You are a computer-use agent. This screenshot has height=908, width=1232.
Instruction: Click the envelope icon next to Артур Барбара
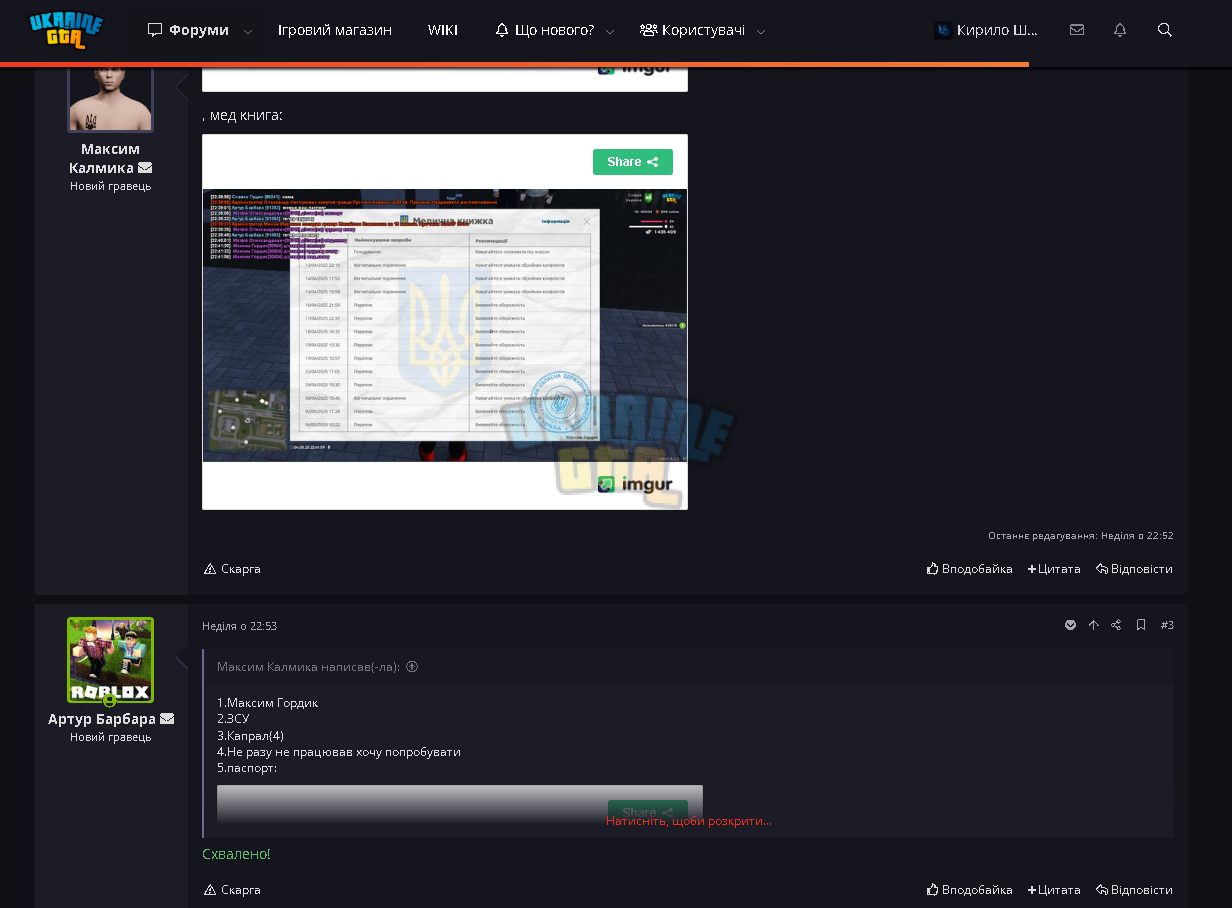coord(167,719)
